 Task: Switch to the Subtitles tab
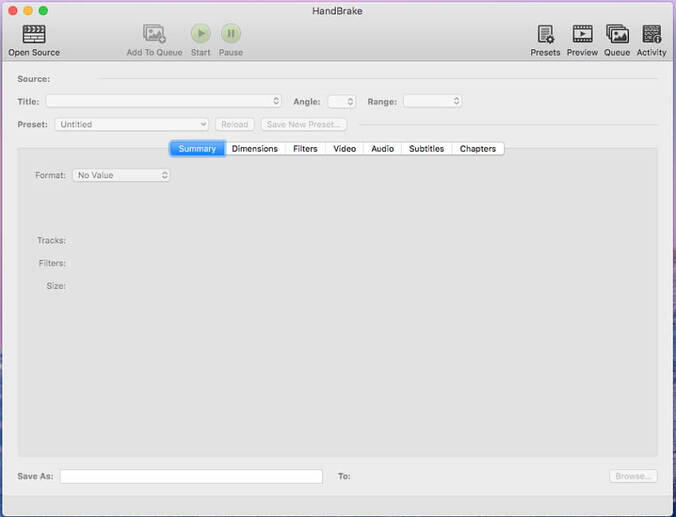(426, 149)
